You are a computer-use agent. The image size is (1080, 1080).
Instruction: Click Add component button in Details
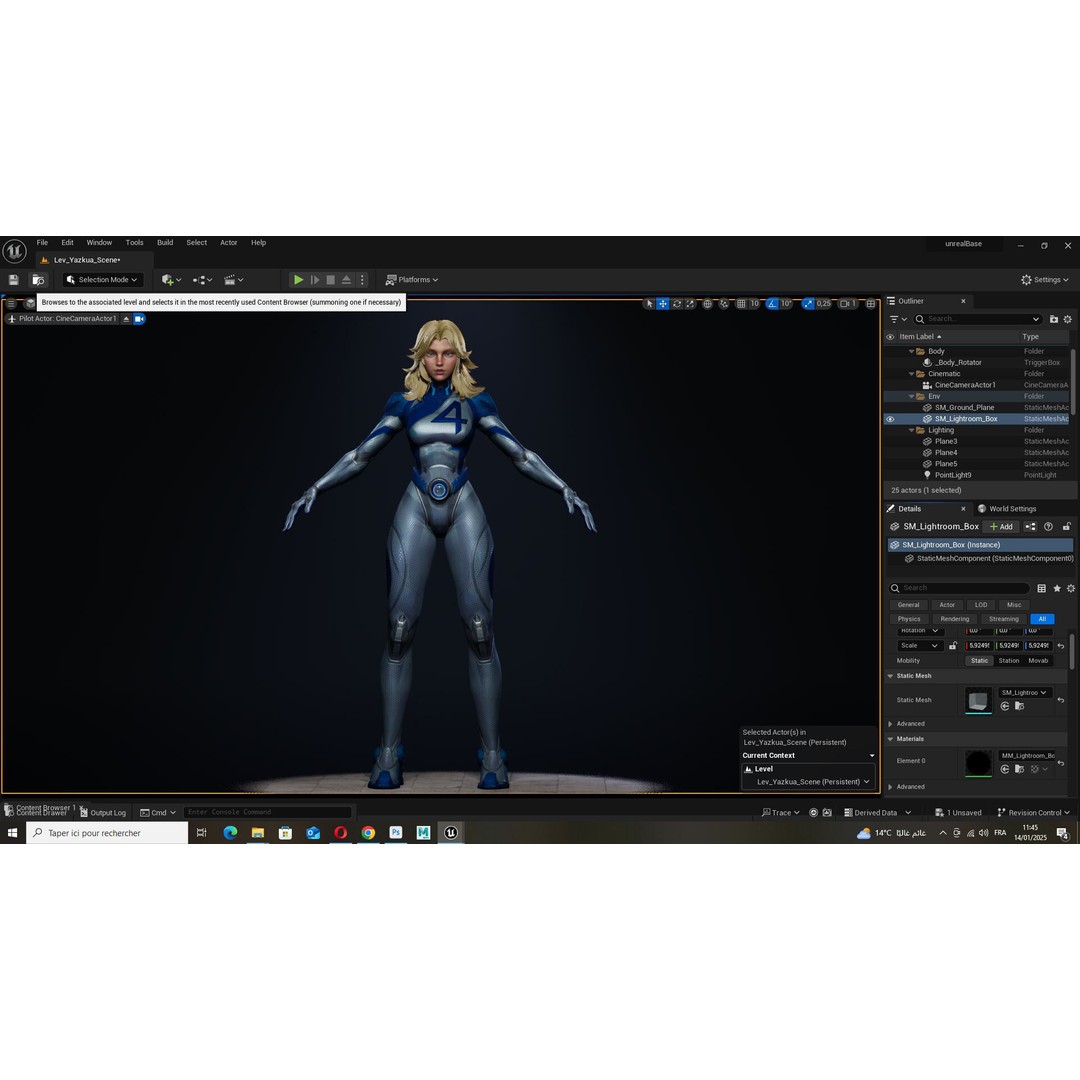click(x=1001, y=527)
